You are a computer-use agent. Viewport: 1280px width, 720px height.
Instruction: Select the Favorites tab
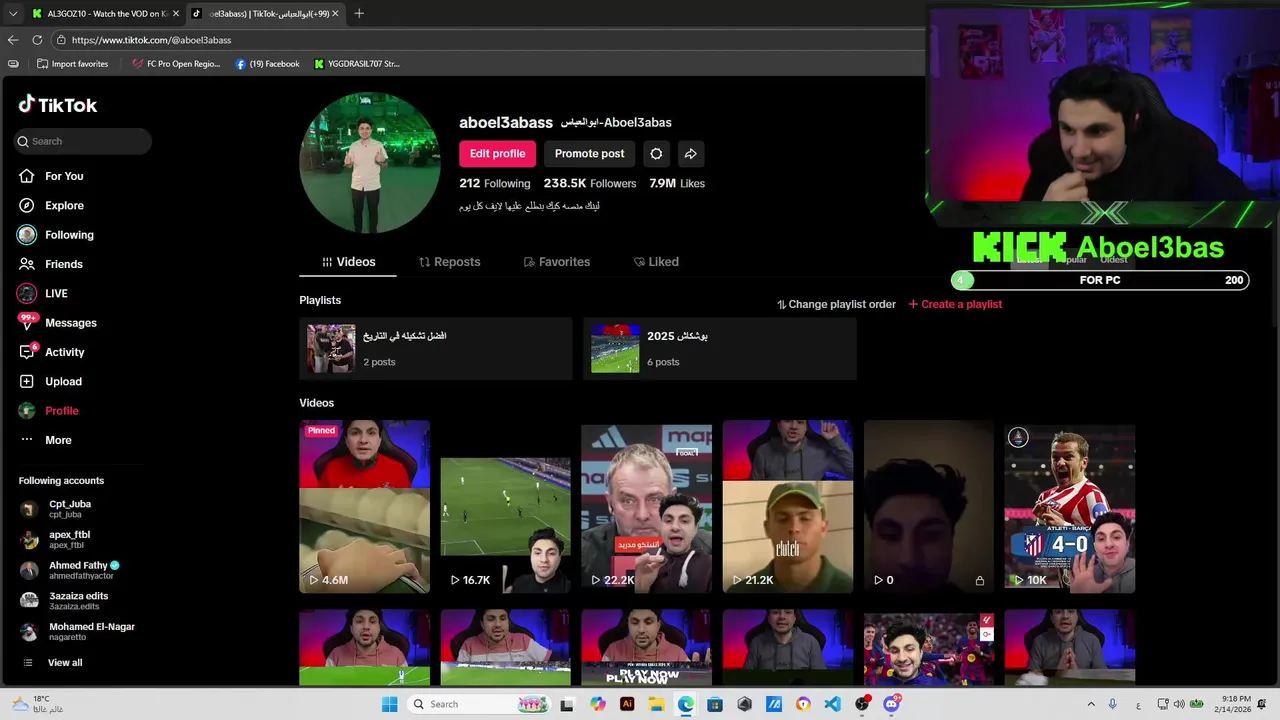coord(557,262)
